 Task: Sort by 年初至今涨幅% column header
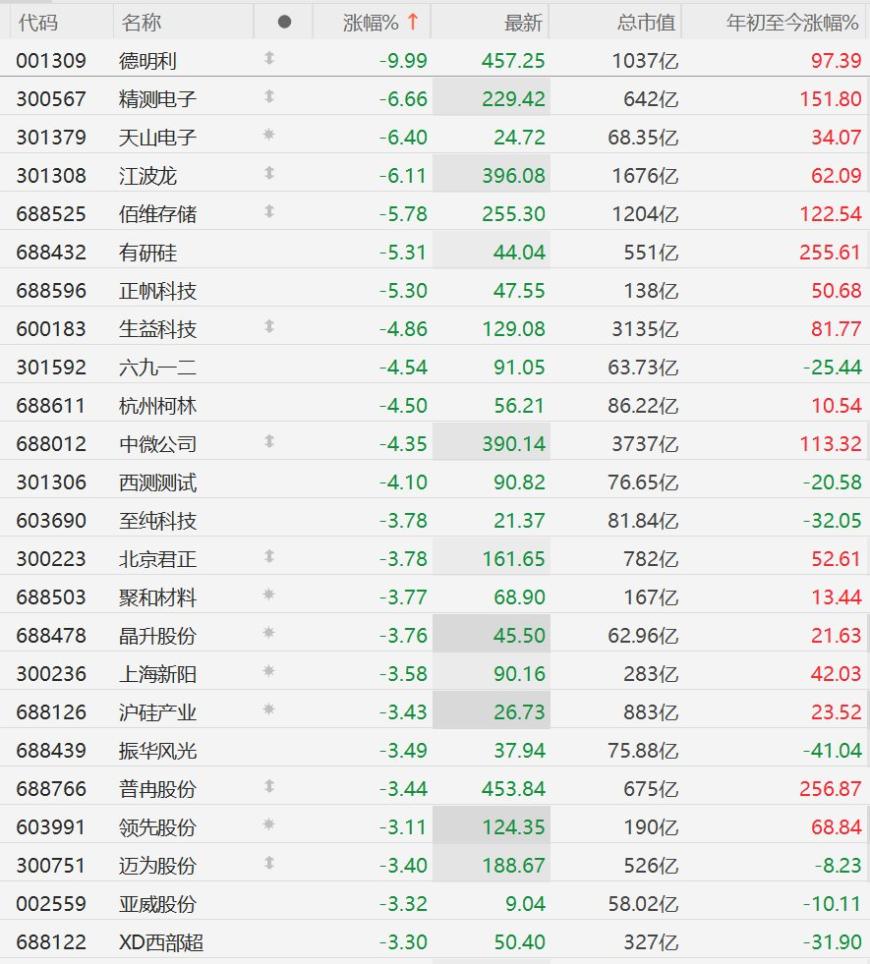point(792,23)
